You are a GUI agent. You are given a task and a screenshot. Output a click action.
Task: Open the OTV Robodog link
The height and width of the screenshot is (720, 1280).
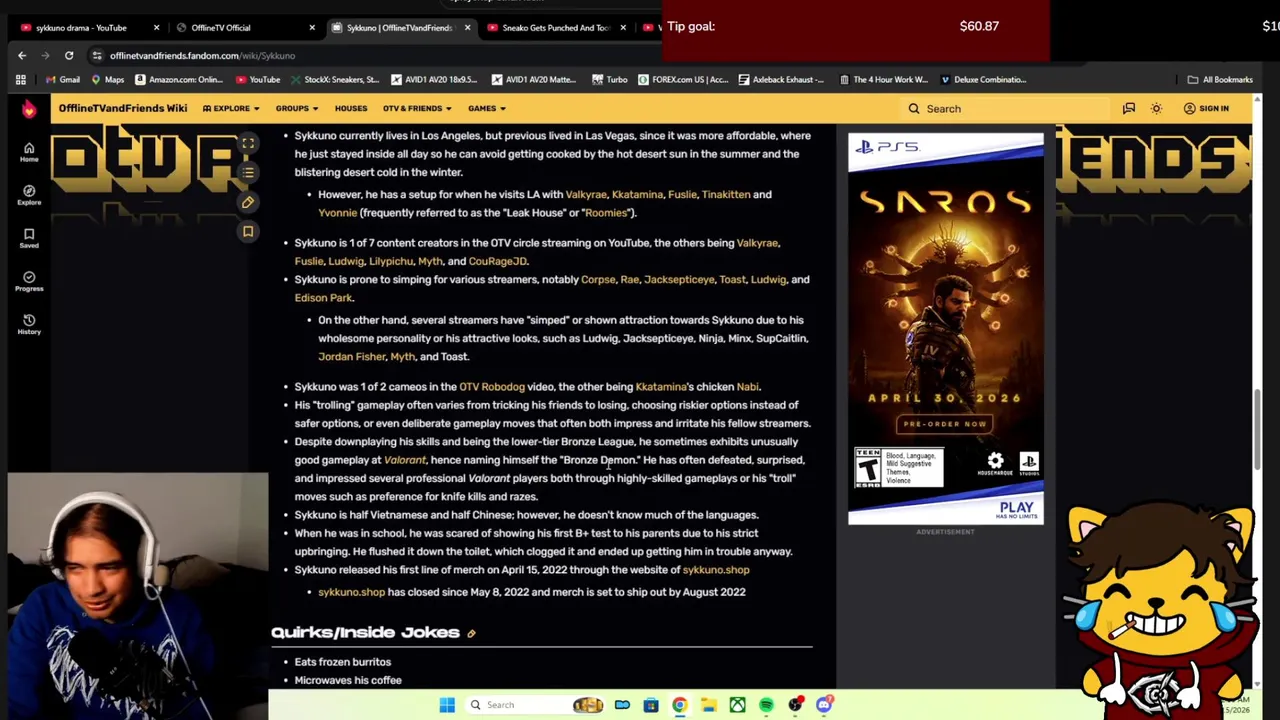pos(492,387)
